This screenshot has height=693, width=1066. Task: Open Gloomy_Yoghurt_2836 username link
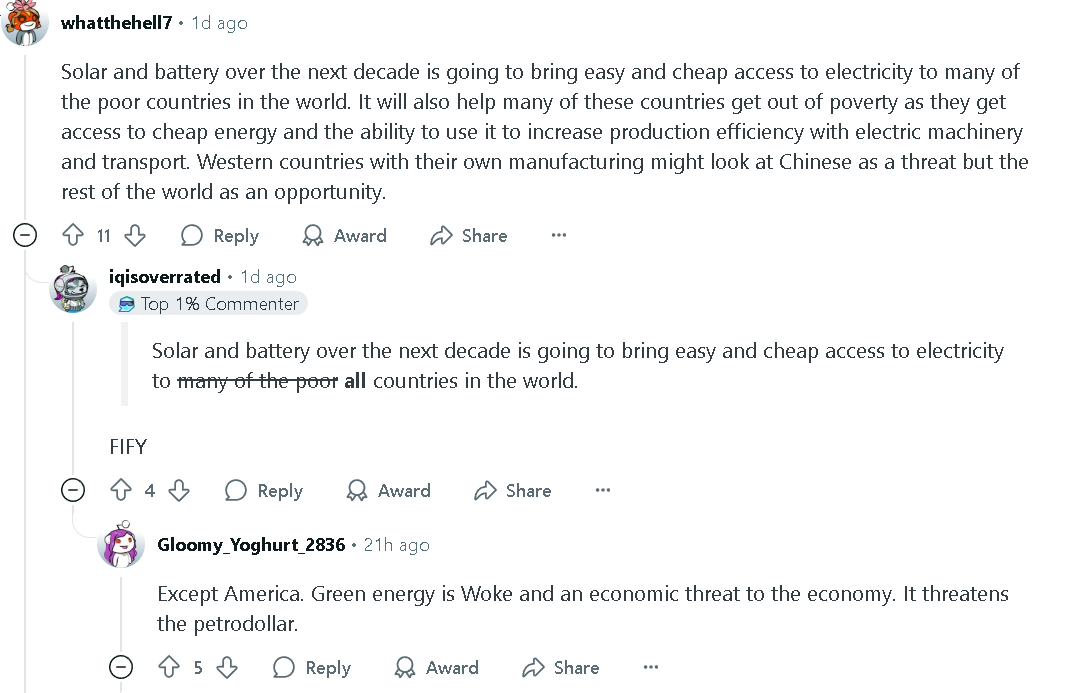click(x=251, y=545)
